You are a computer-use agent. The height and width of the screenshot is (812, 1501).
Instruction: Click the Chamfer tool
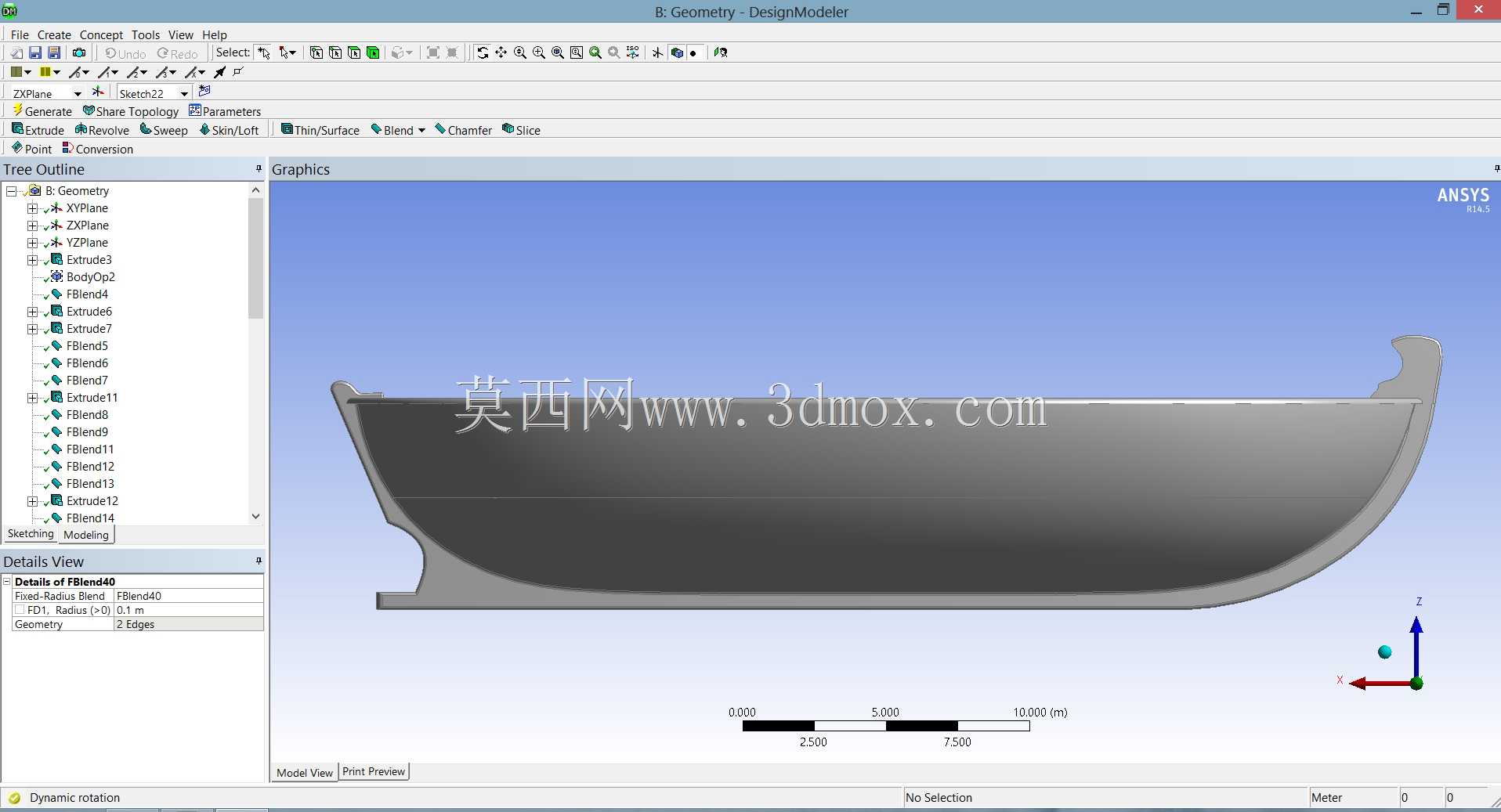pos(463,130)
